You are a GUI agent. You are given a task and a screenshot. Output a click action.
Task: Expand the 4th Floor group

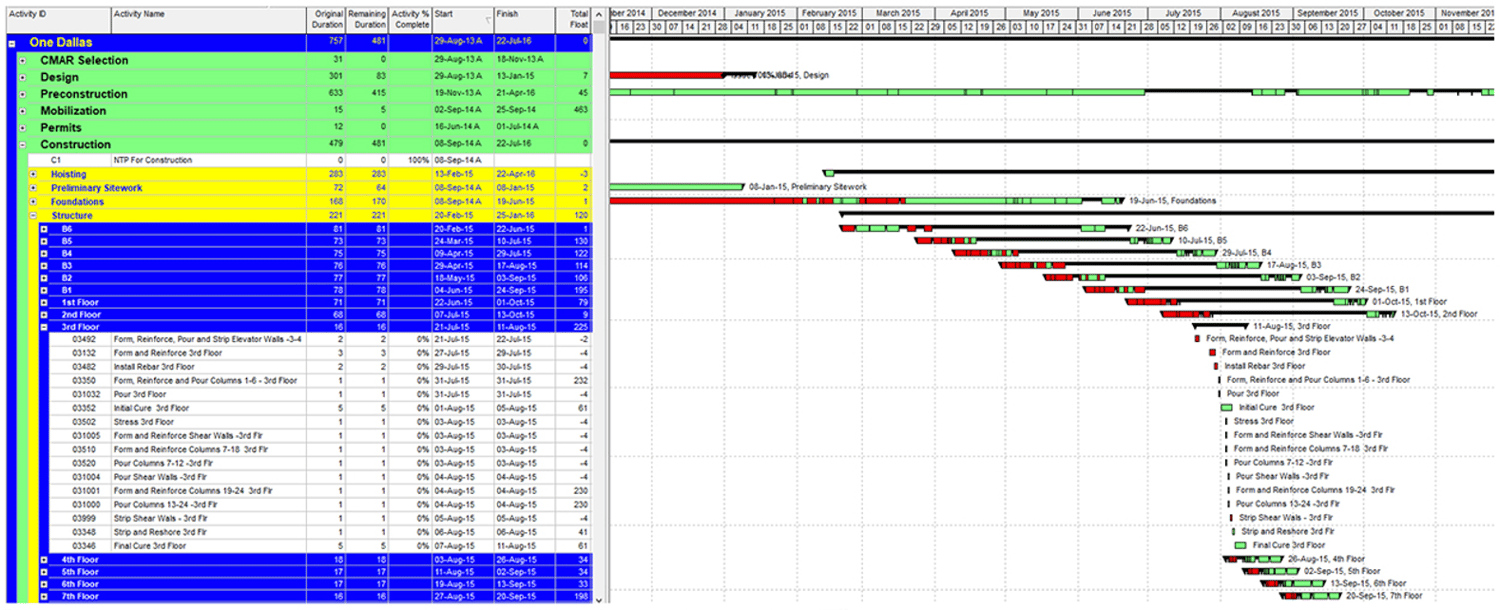point(44,559)
